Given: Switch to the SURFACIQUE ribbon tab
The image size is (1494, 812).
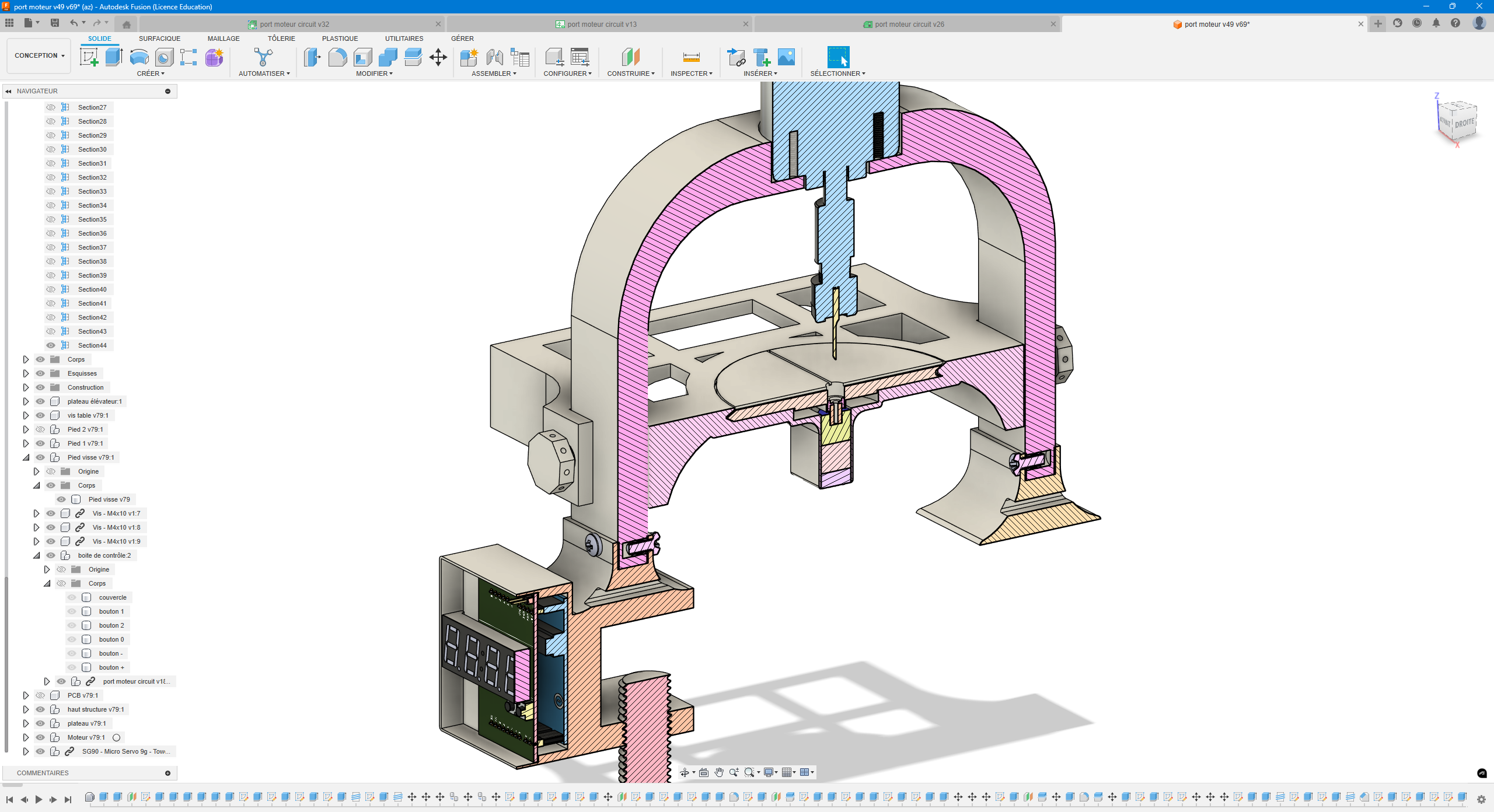Looking at the screenshot, I should [x=159, y=38].
